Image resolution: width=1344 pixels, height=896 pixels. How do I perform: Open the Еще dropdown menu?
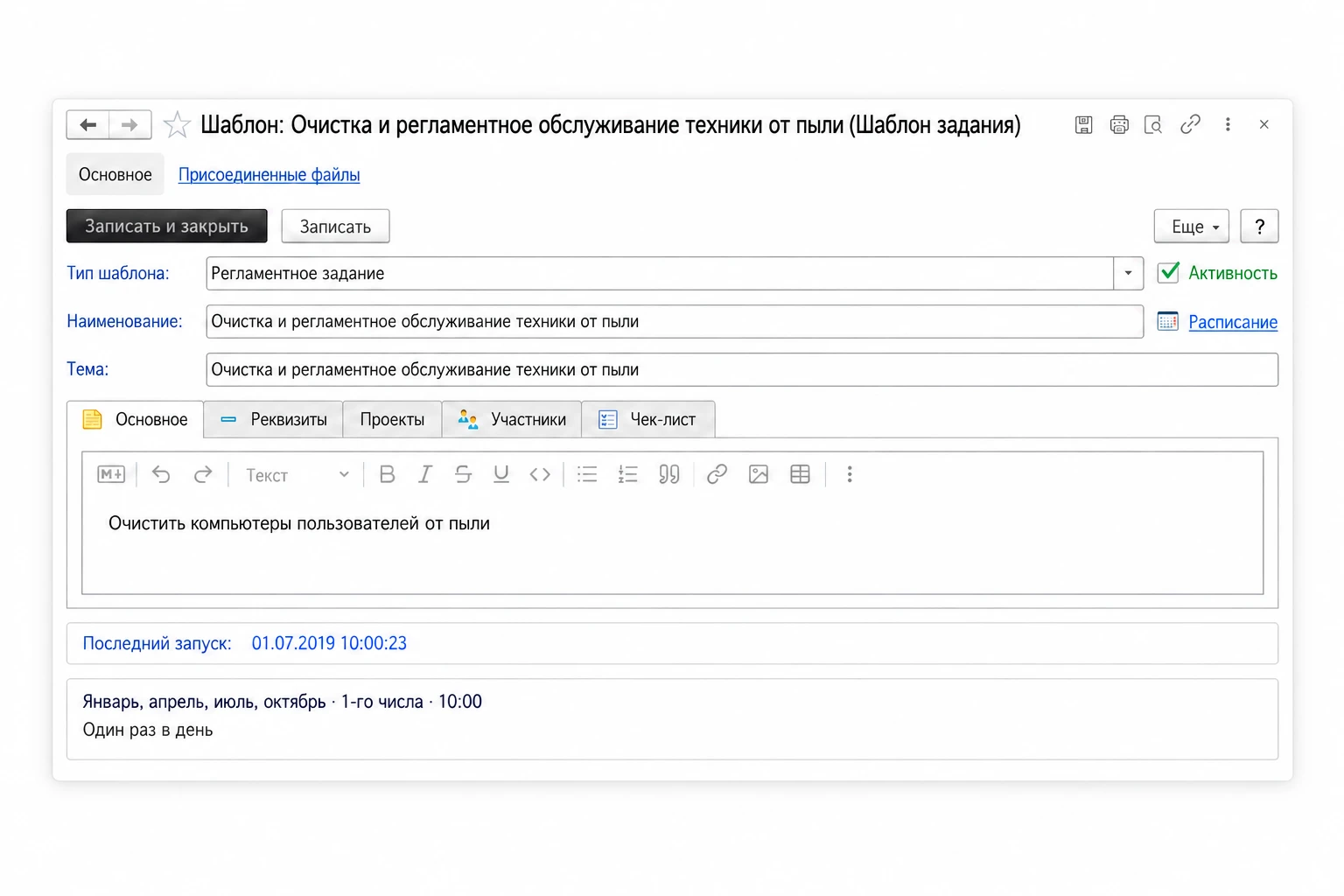pos(1191,227)
